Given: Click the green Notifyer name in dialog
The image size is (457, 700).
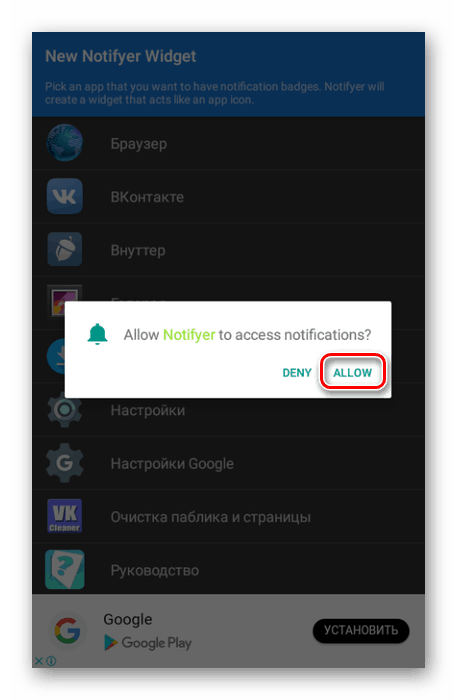Looking at the screenshot, I should pos(189,334).
